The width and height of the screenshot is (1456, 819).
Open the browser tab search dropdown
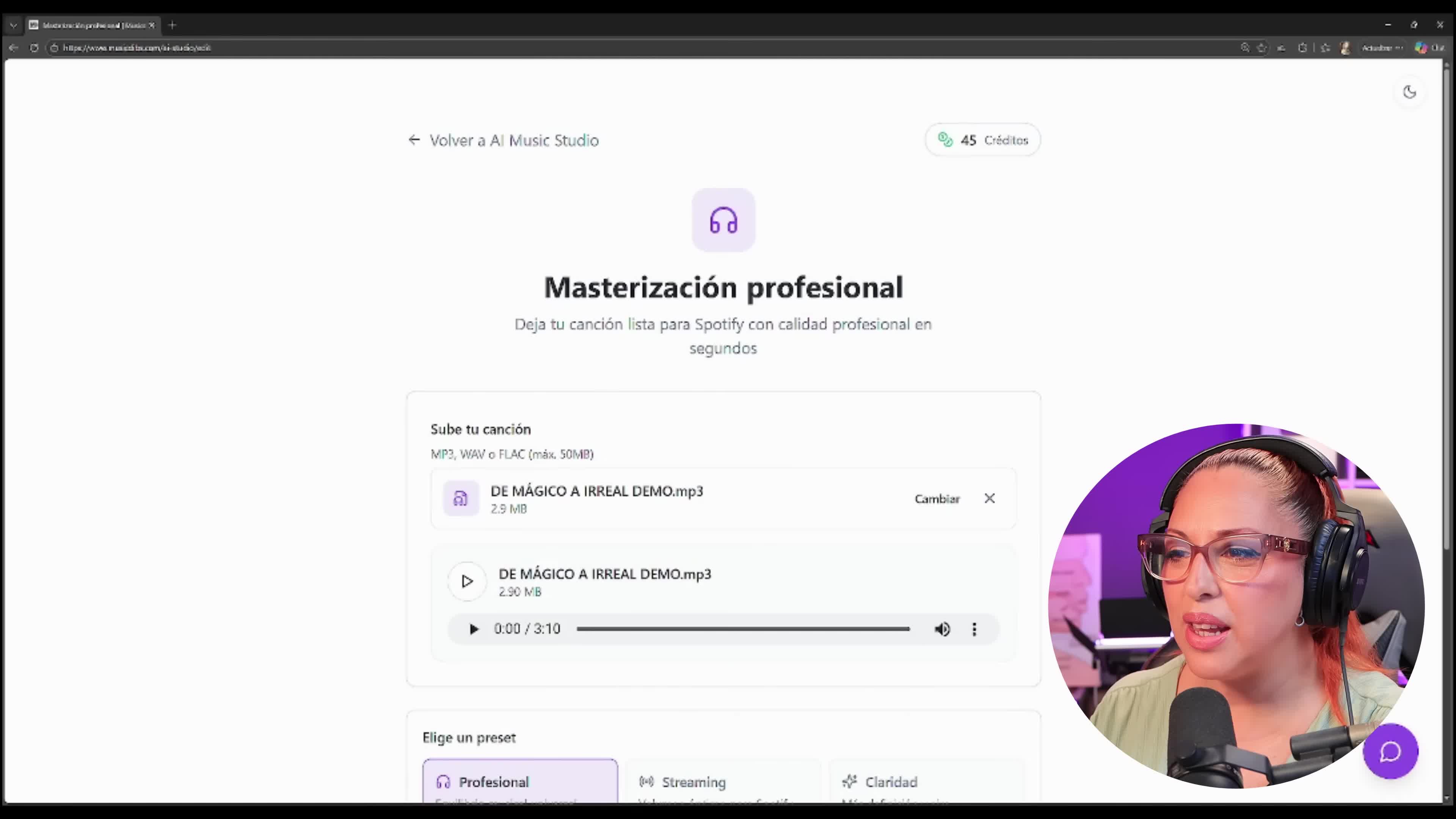click(14, 25)
